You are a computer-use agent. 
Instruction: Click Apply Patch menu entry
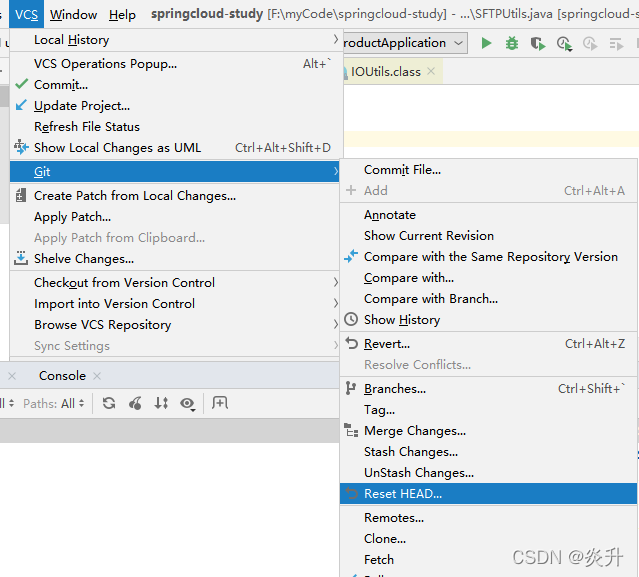(174, 217)
